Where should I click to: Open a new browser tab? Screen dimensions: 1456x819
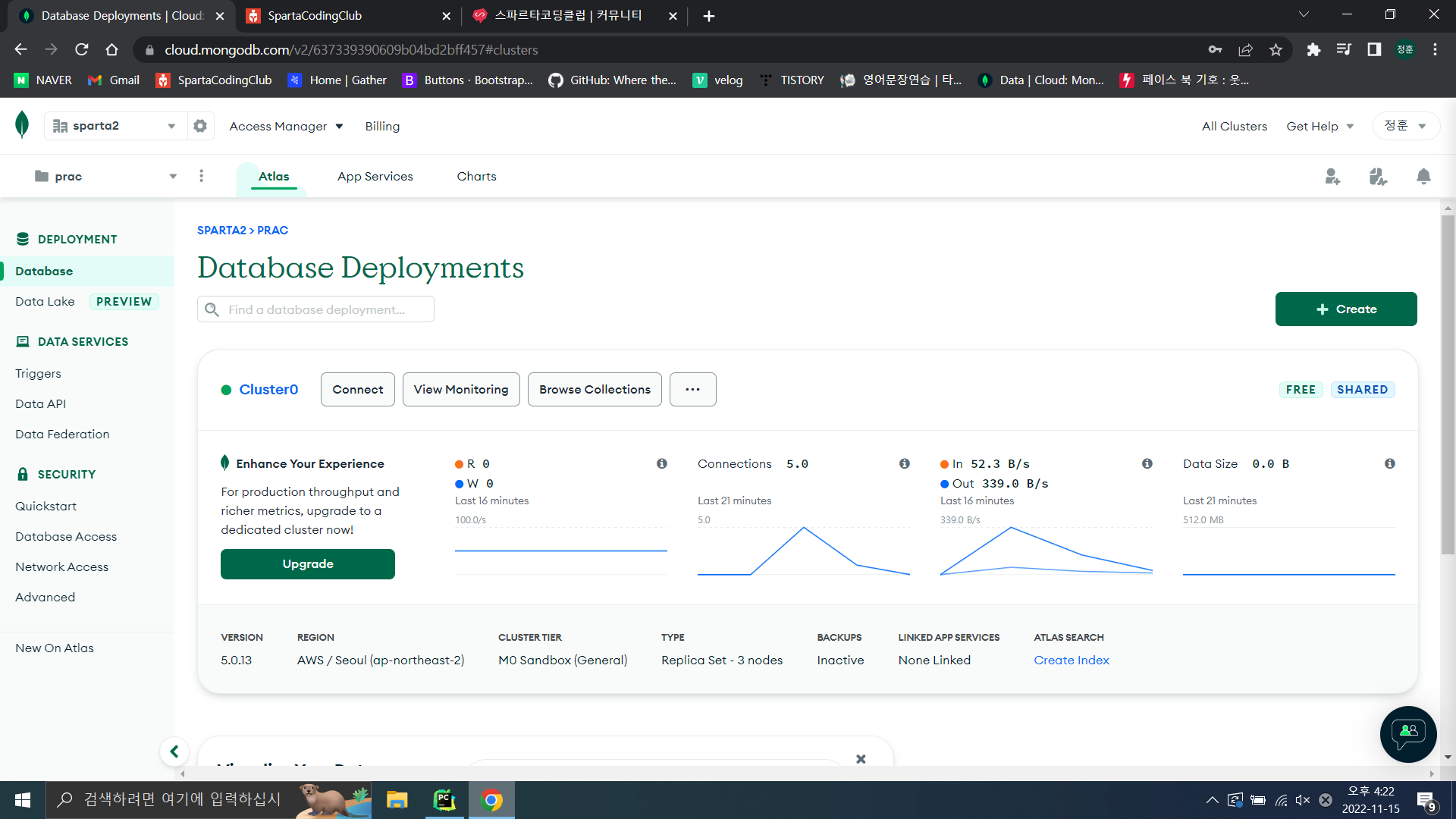709,16
